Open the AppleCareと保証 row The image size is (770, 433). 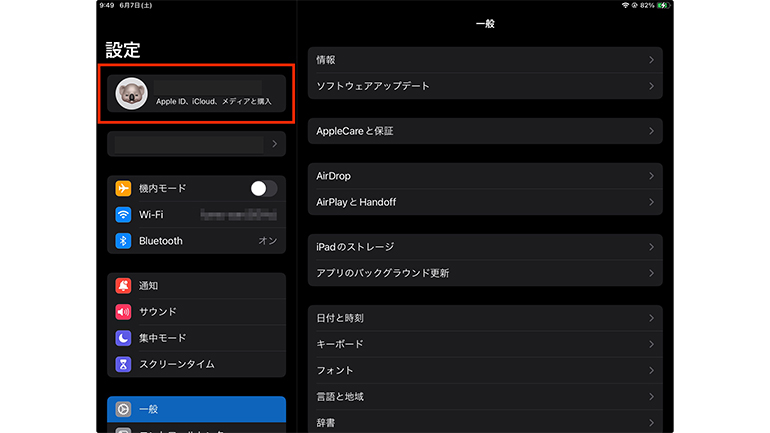click(x=485, y=131)
